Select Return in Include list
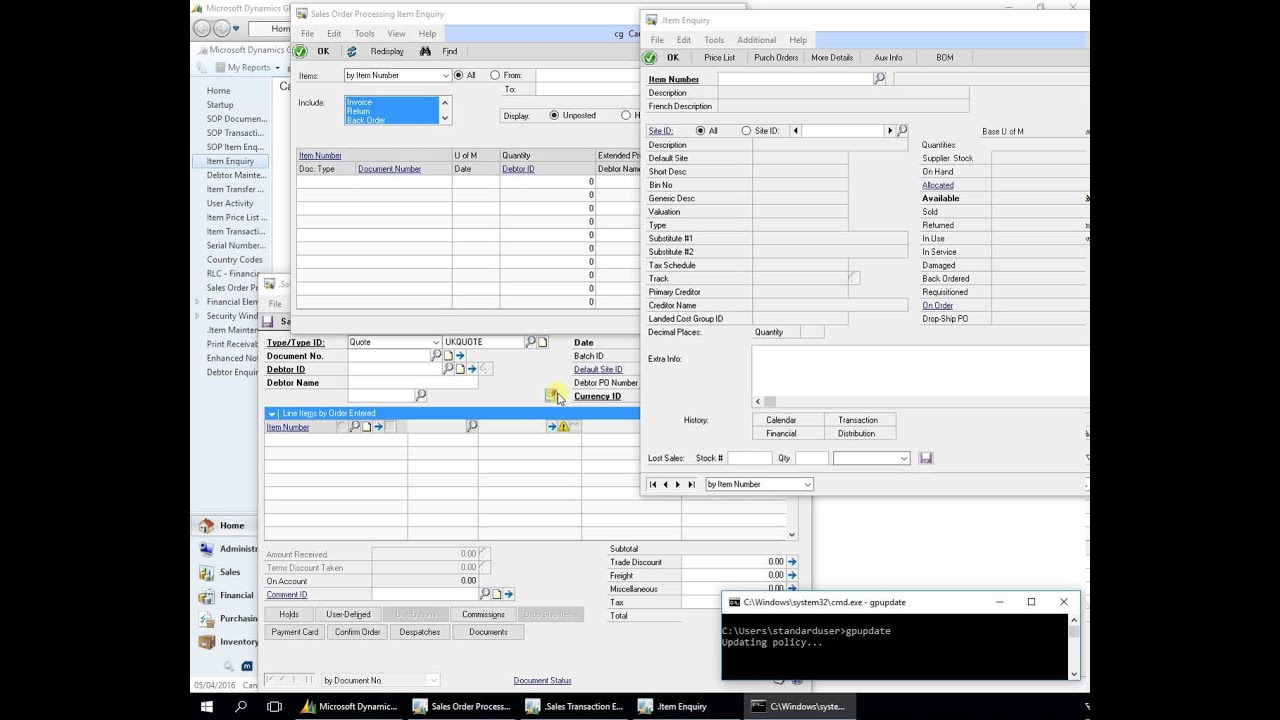Viewport: 1280px width, 720px height. 392,111
